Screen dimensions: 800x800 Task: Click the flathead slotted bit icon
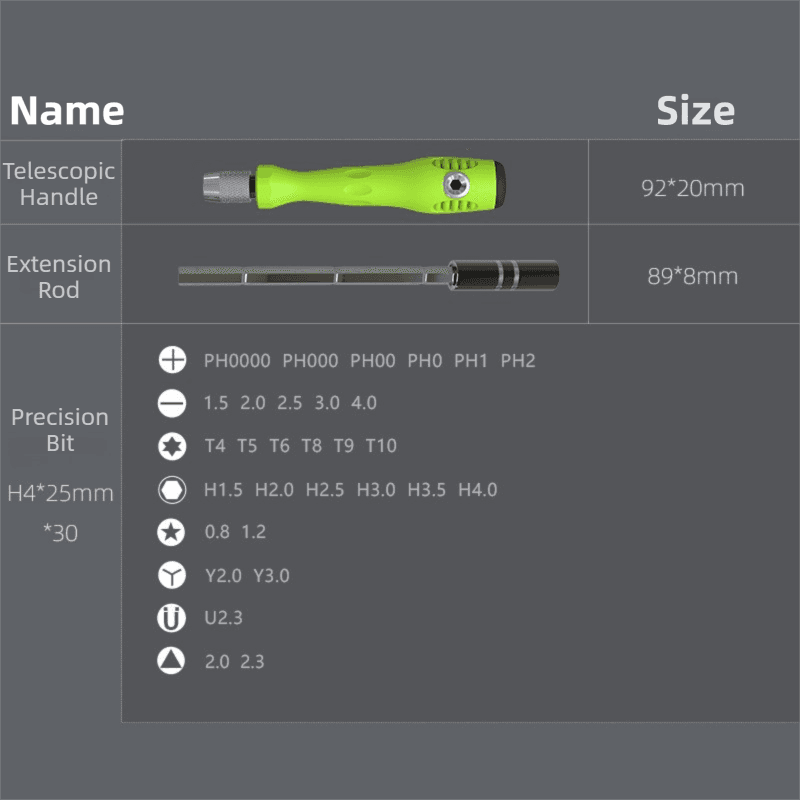coord(172,404)
